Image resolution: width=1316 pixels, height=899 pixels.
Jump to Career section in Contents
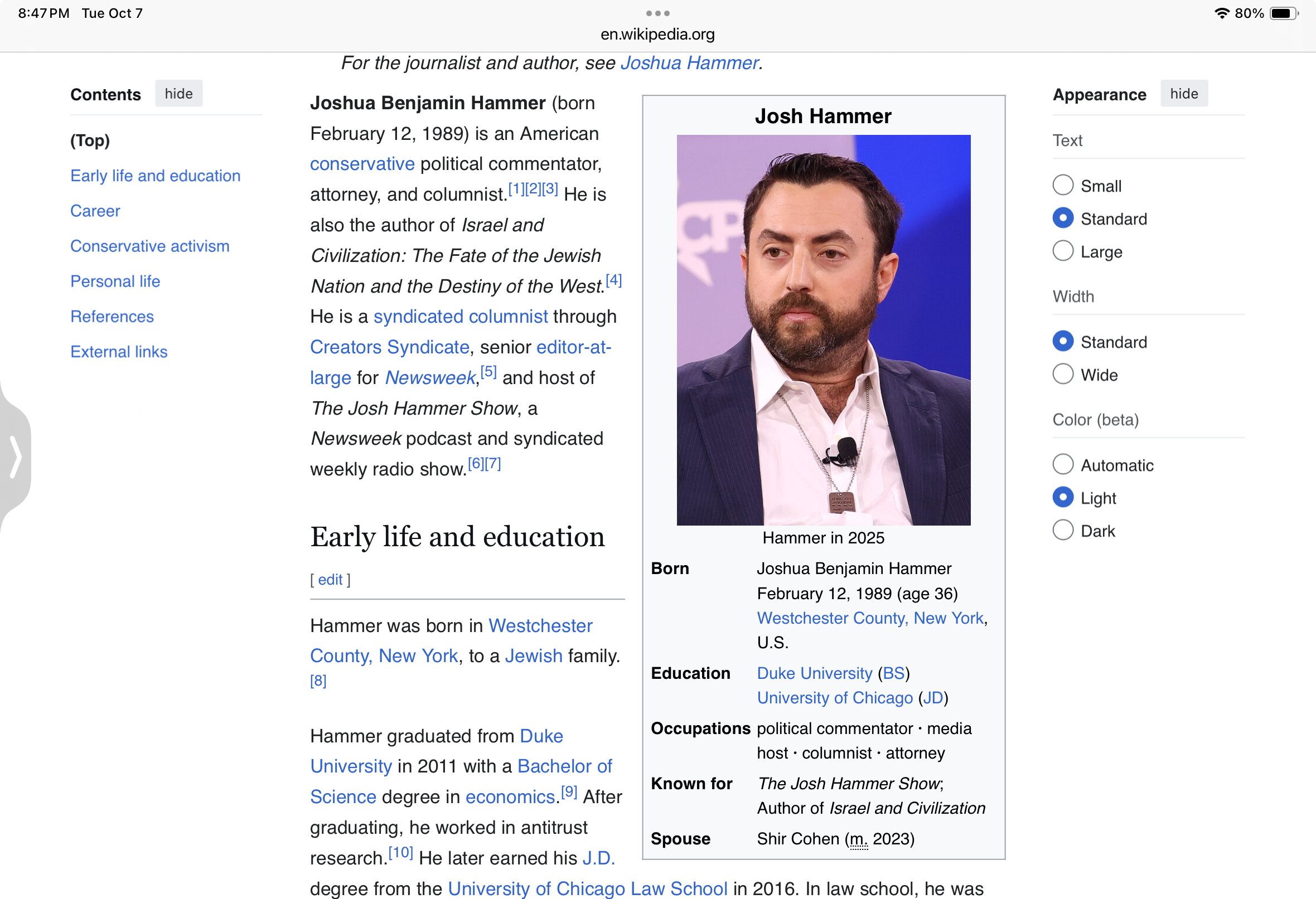pyautogui.click(x=95, y=211)
